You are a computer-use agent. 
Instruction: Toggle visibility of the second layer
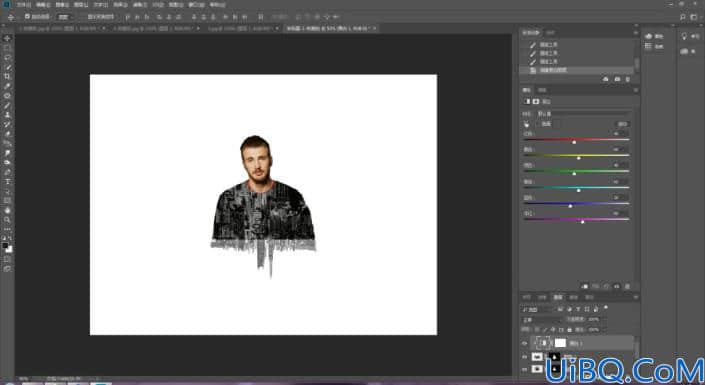[524, 357]
